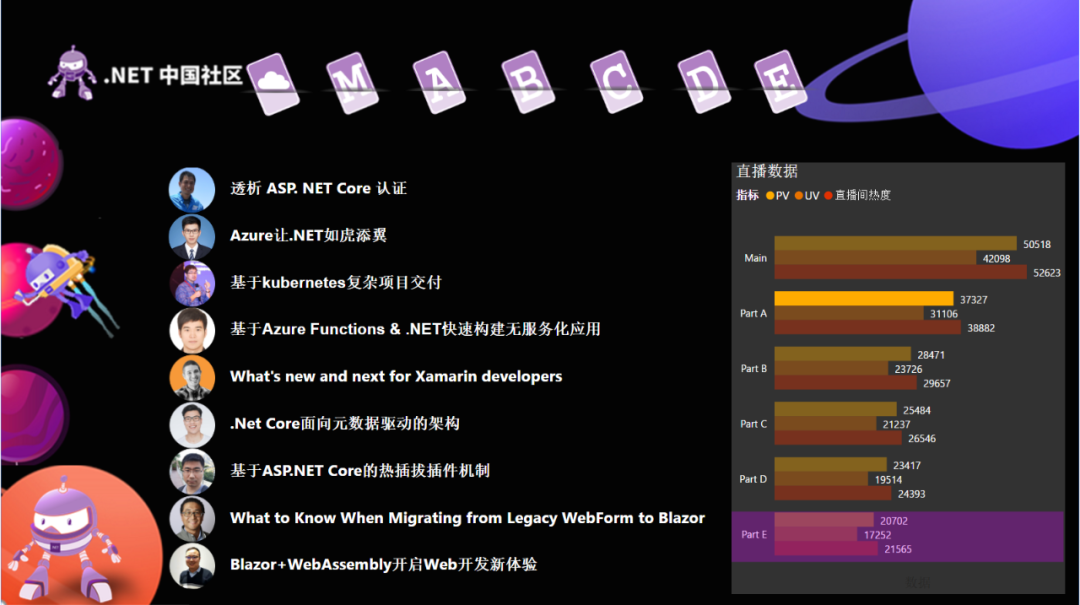Click What's new and next for Xamarin developers

396,376
